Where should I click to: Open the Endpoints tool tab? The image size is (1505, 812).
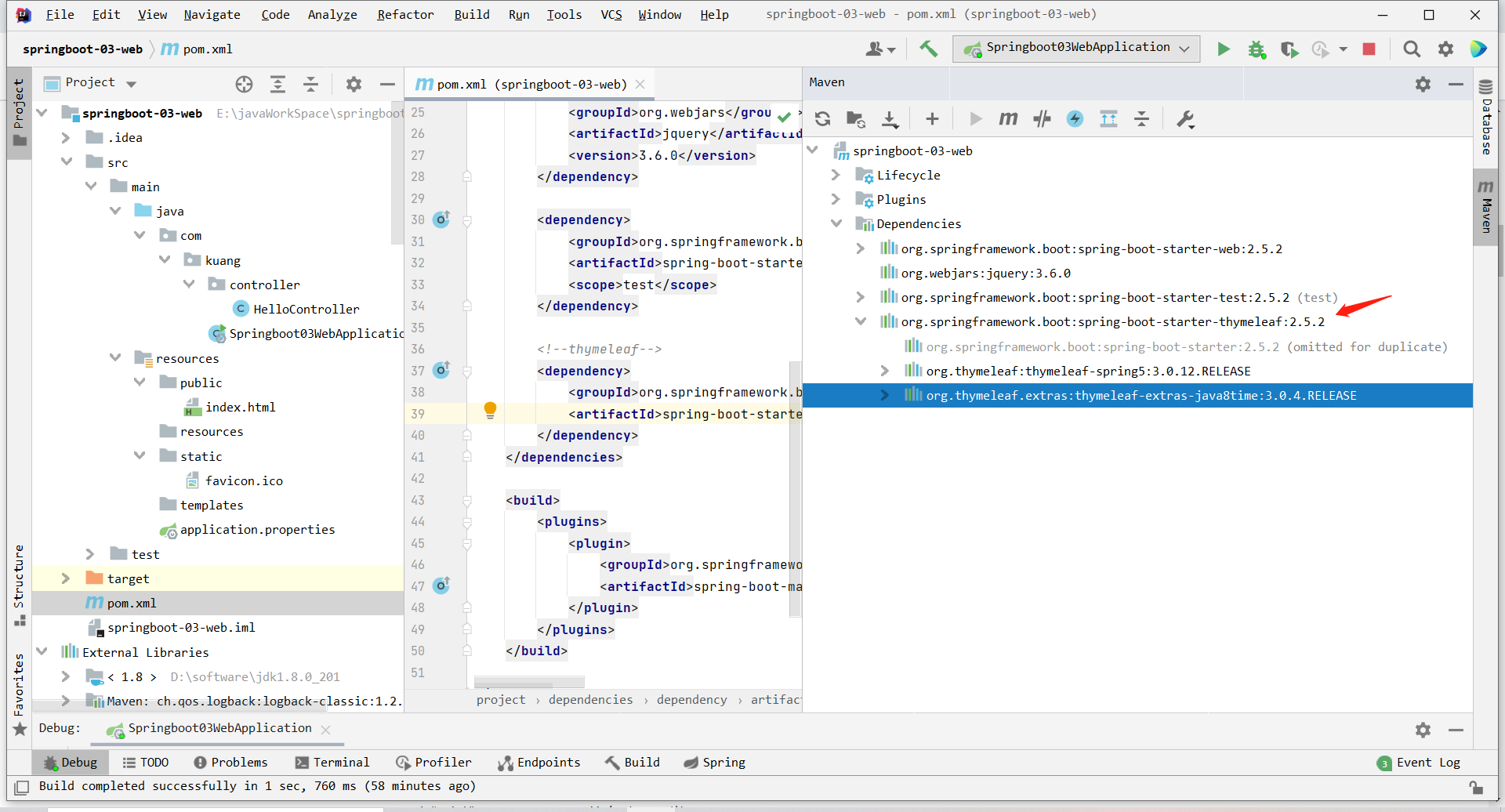click(539, 763)
